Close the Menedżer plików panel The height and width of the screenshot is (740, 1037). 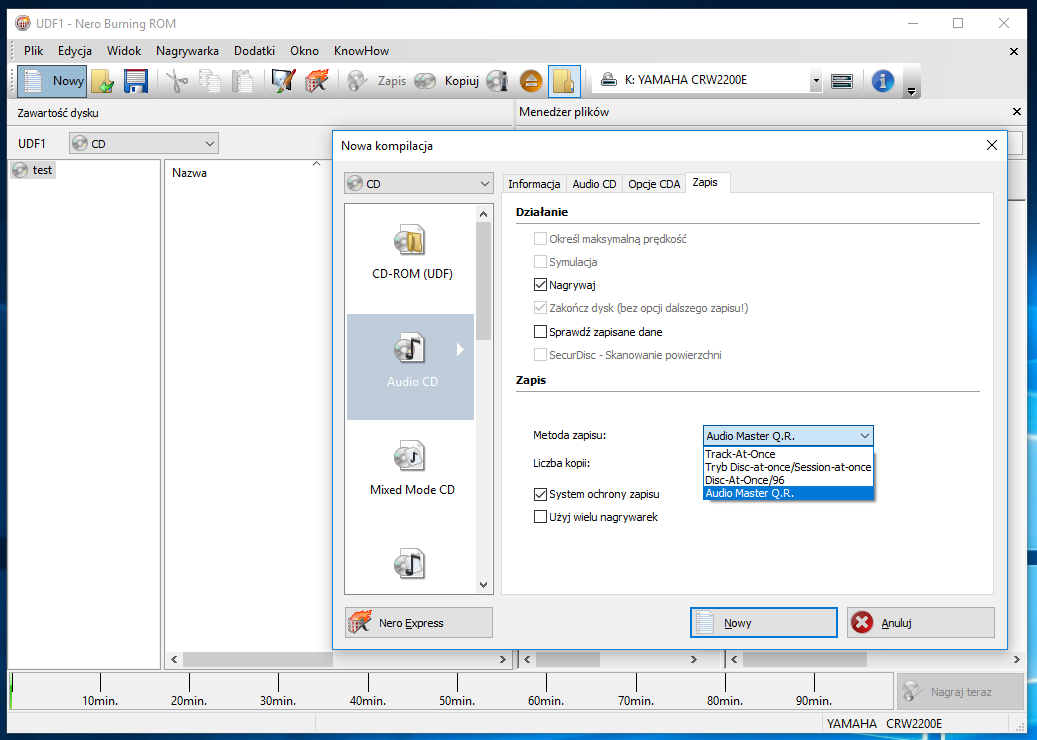tap(1016, 112)
